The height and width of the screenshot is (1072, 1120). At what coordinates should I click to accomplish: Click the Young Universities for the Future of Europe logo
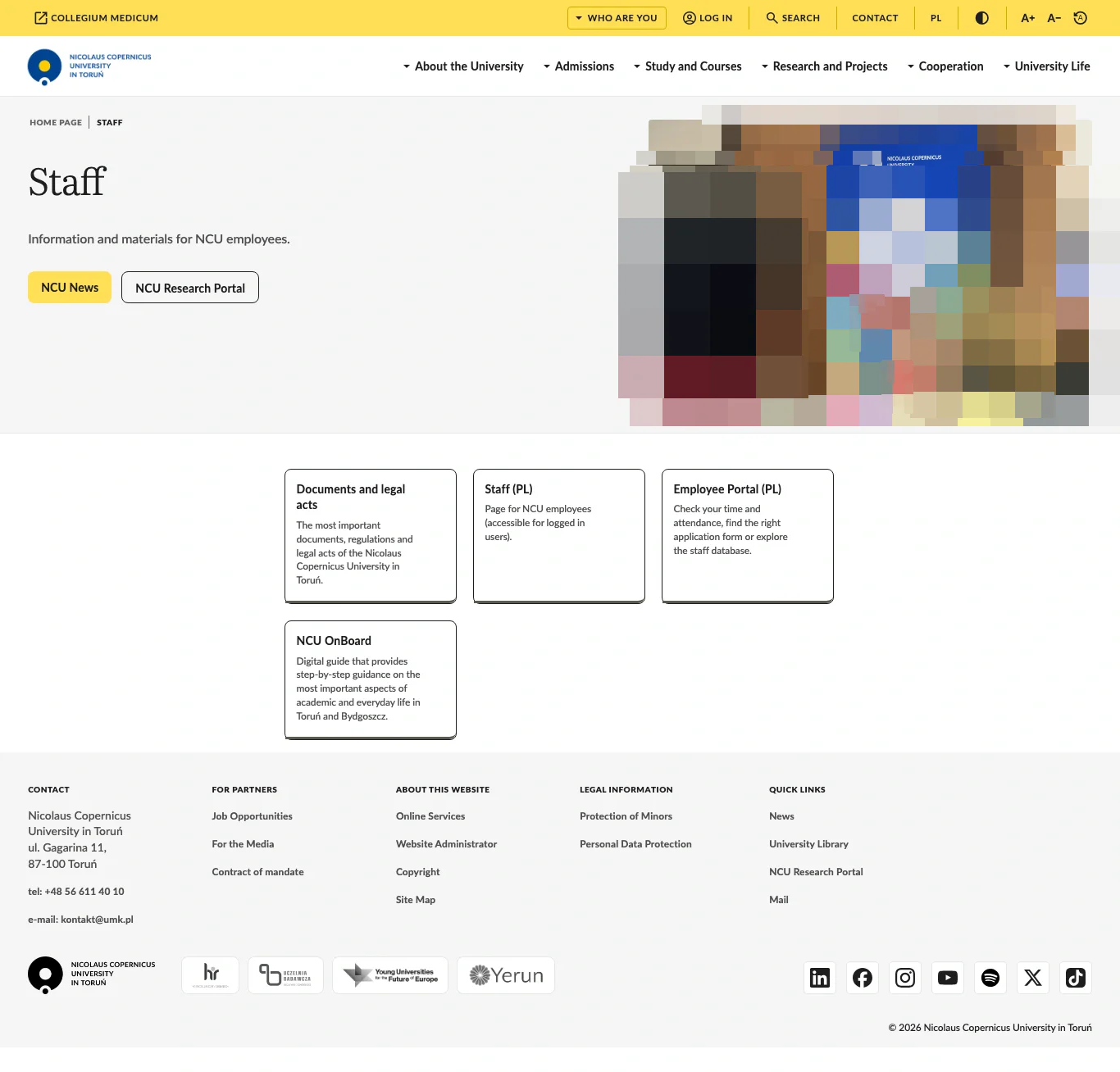click(x=390, y=975)
